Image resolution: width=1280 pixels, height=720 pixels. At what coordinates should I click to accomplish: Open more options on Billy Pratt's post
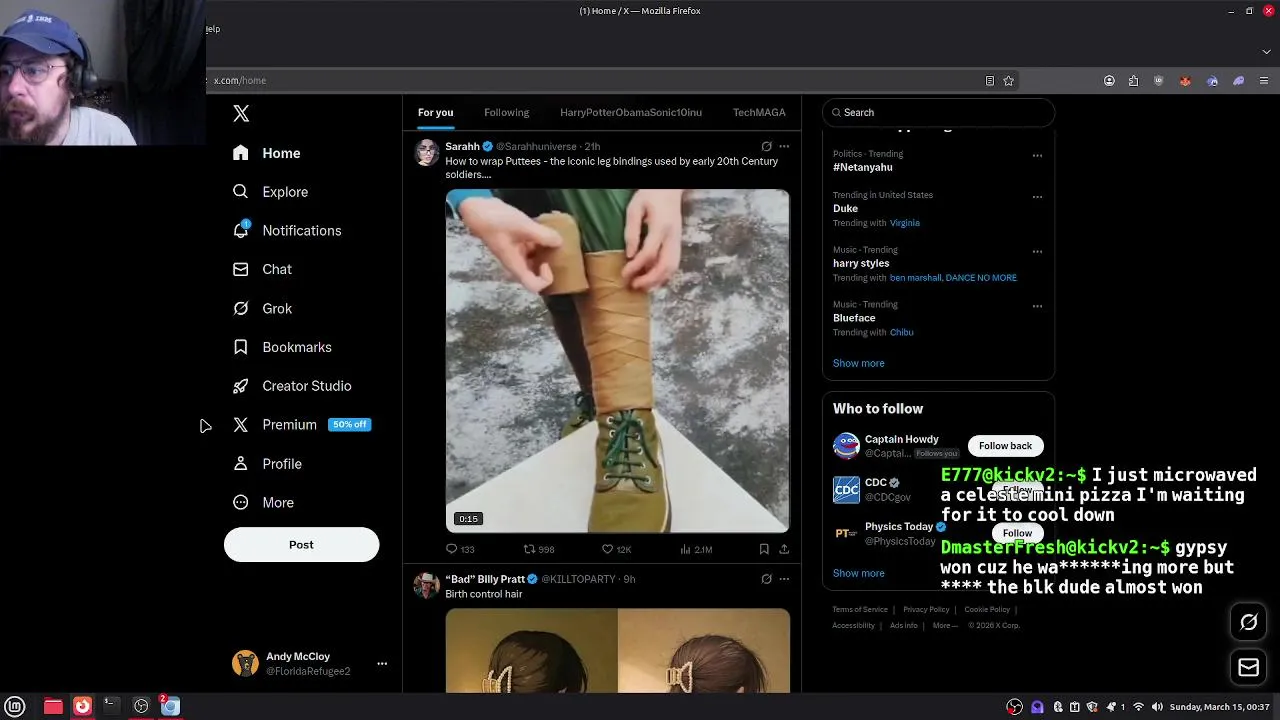[784, 579]
